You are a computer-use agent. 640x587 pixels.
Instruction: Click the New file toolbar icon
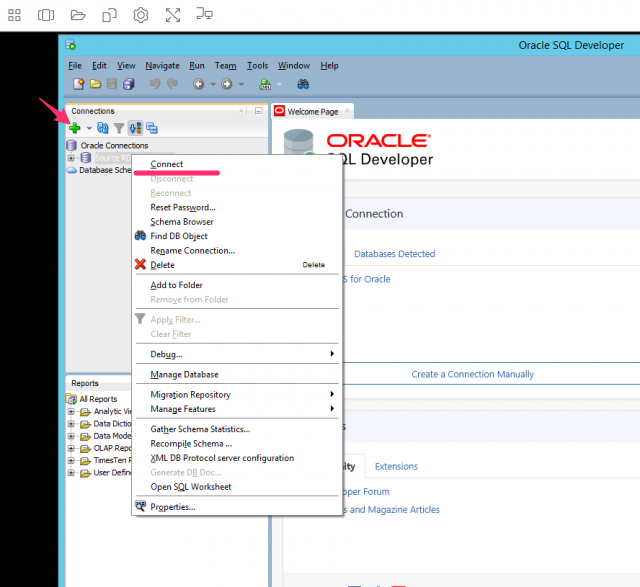click(x=78, y=84)
